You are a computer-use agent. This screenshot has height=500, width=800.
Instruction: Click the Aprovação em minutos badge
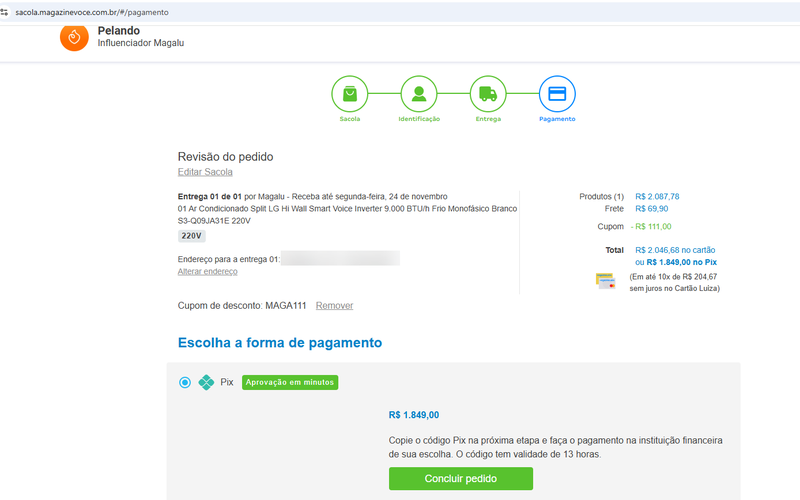(290, 382)
